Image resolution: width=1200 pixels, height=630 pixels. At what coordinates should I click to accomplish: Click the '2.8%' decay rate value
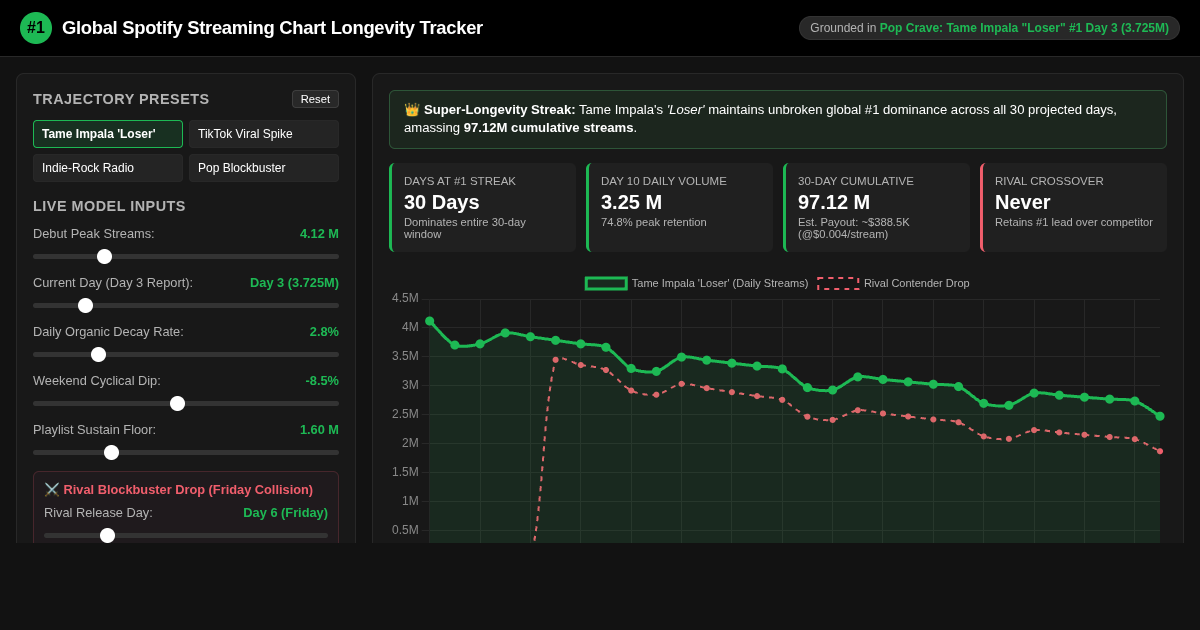click(324, 331)
